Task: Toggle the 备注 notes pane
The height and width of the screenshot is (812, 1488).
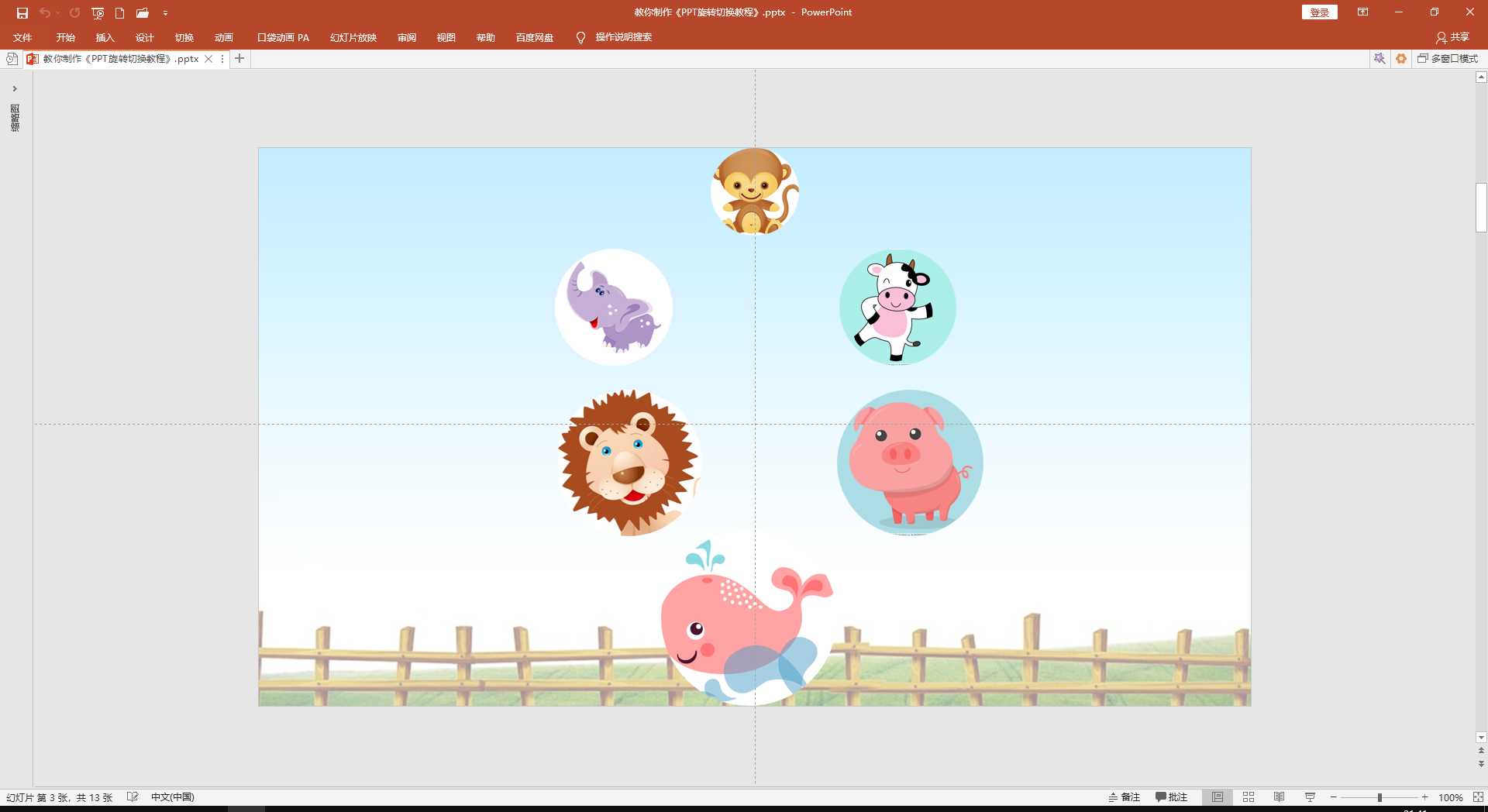Action: pyautogui.click(x=1124, y=797)
